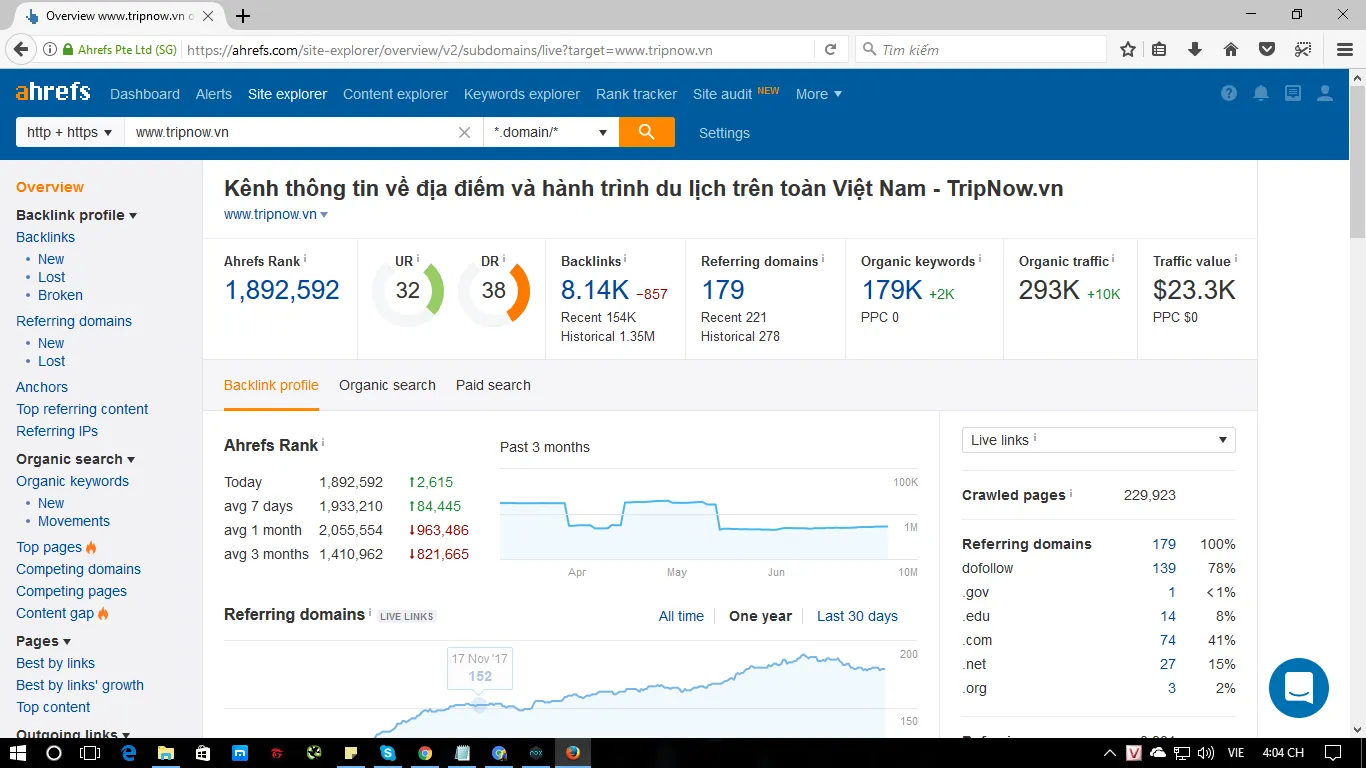Open the http + https protocol dropdown
The height and width of the screenshot is (768, 1366).
tap(69, 132)
